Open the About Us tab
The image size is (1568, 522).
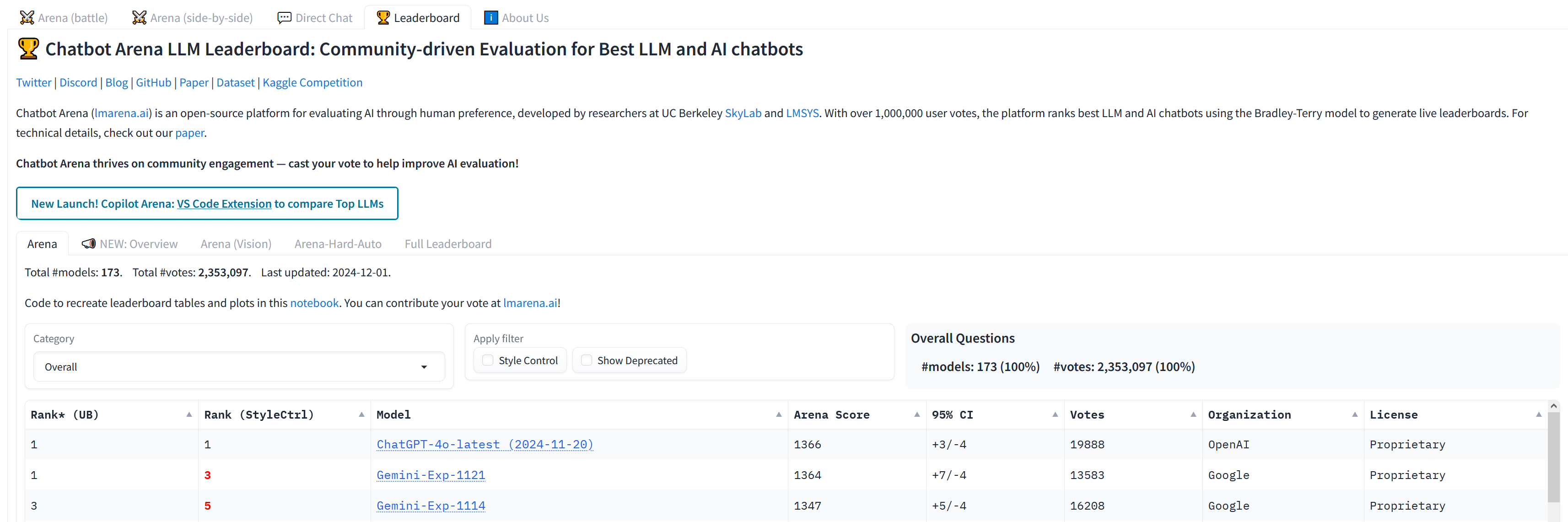click(x=516, y=18)
